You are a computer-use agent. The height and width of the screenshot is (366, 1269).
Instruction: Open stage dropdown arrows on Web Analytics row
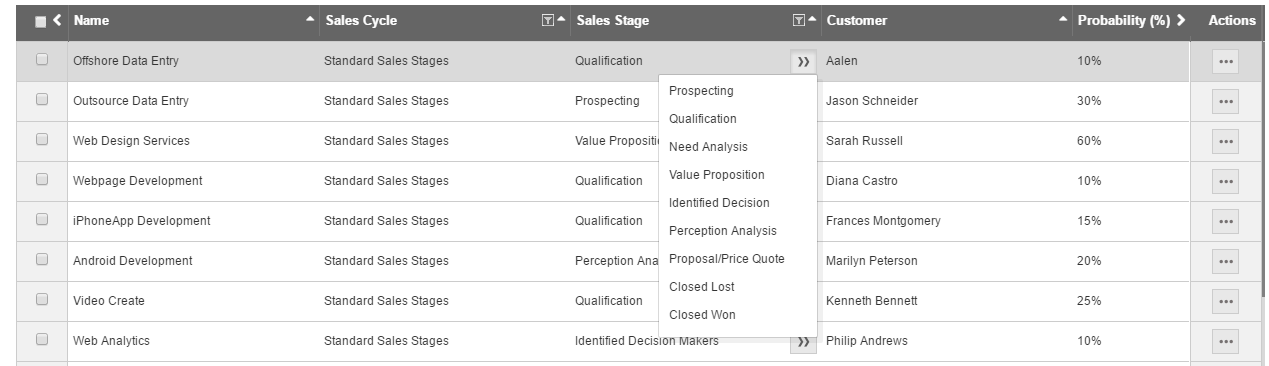tap(803, 342)
